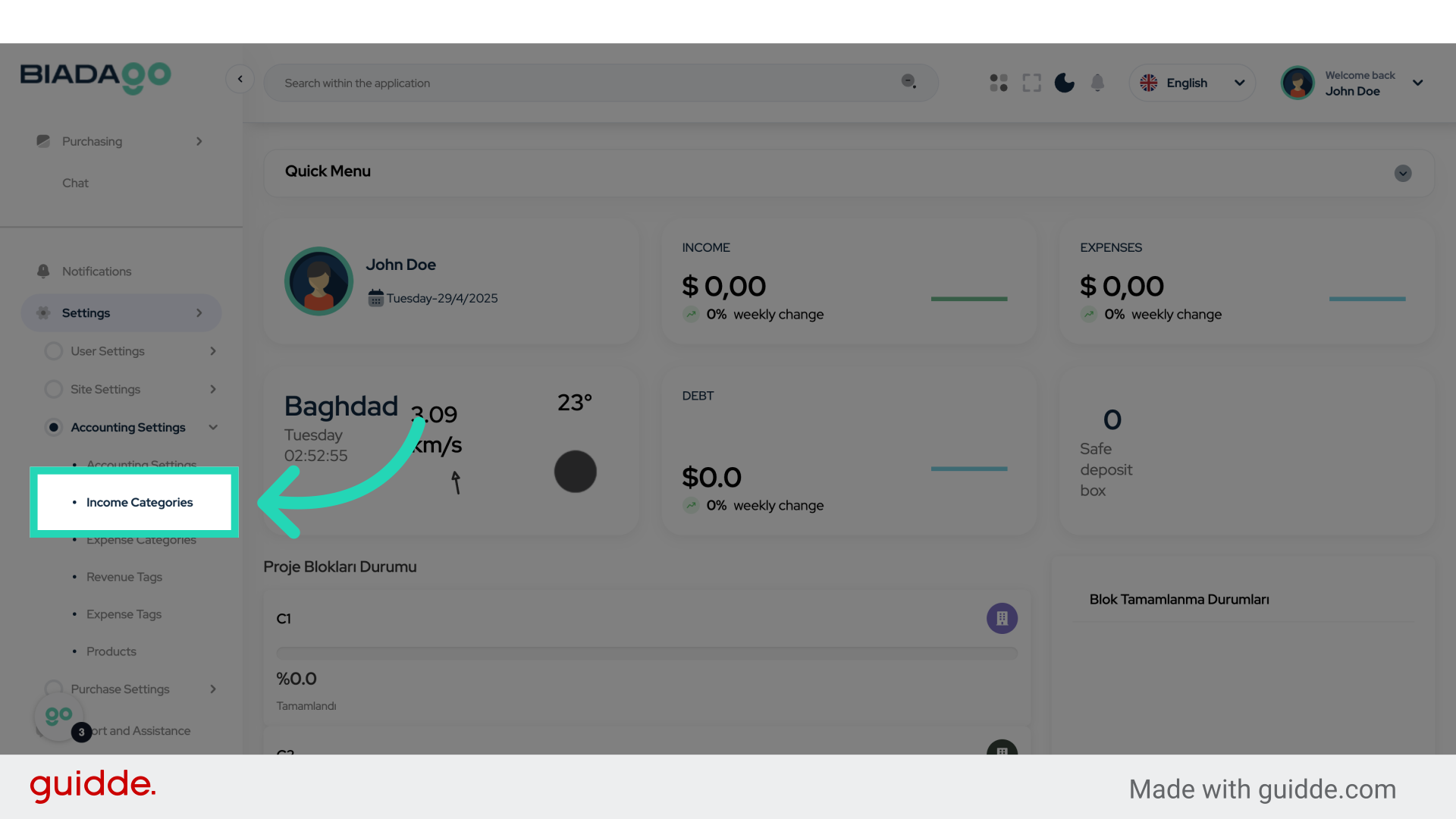Open the John Doe profile dropdown arrow
This screenshot has width=1456, height=819.
pyautogui.click(x=1417, y=83)
